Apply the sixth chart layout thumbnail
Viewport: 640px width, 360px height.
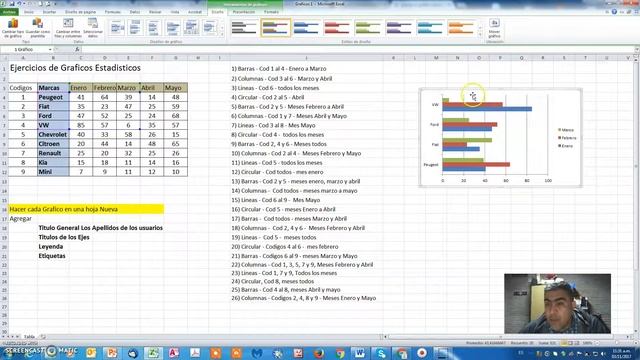(x=209, y=28)
